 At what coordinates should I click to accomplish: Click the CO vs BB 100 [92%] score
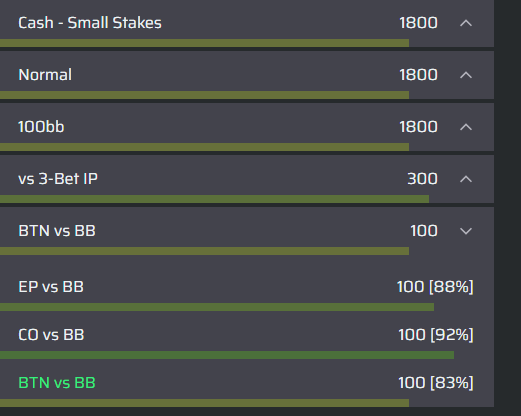coord(436,335)
